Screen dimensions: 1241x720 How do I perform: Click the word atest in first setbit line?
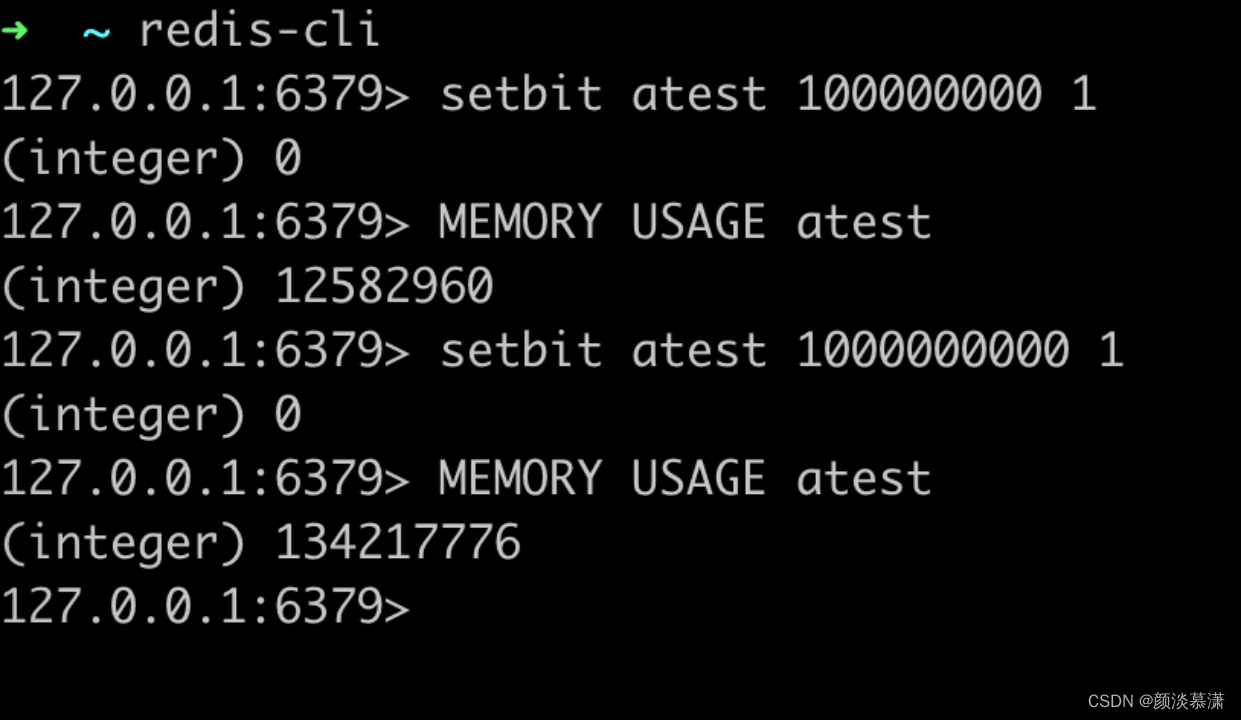click(699, 94)
